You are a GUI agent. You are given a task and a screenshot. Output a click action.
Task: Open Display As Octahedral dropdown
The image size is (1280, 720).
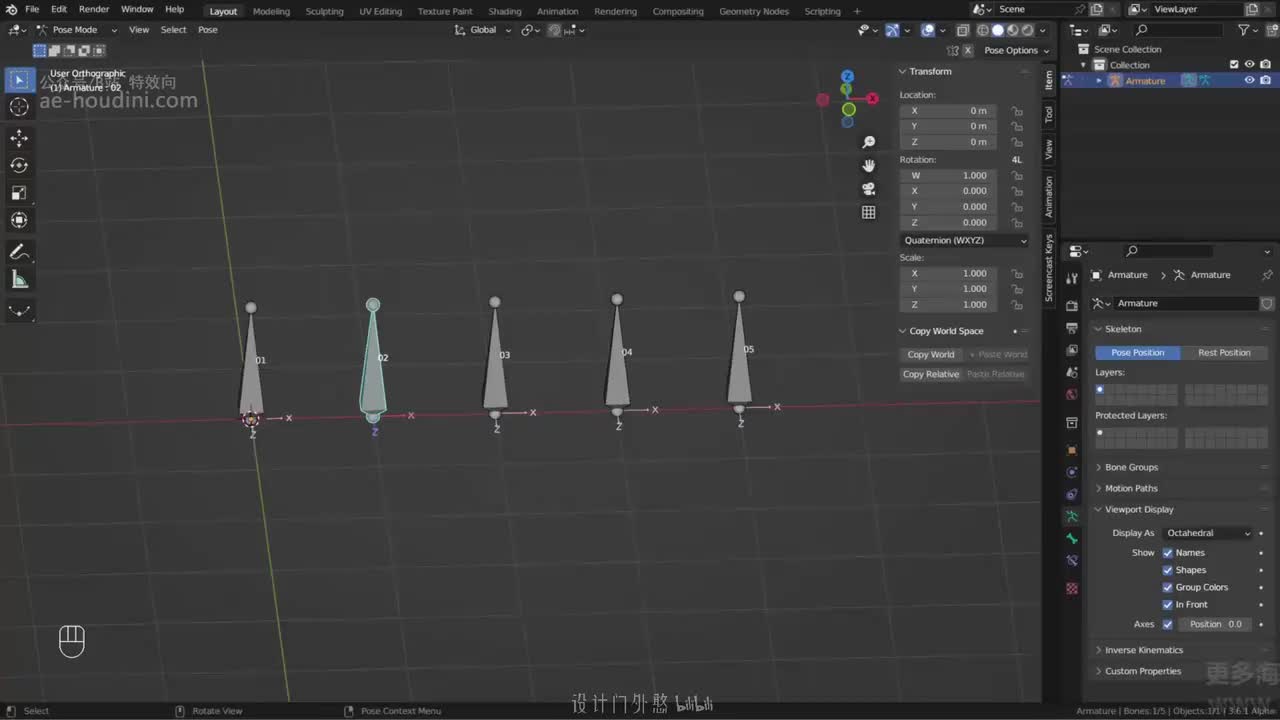click(1208, 533)
